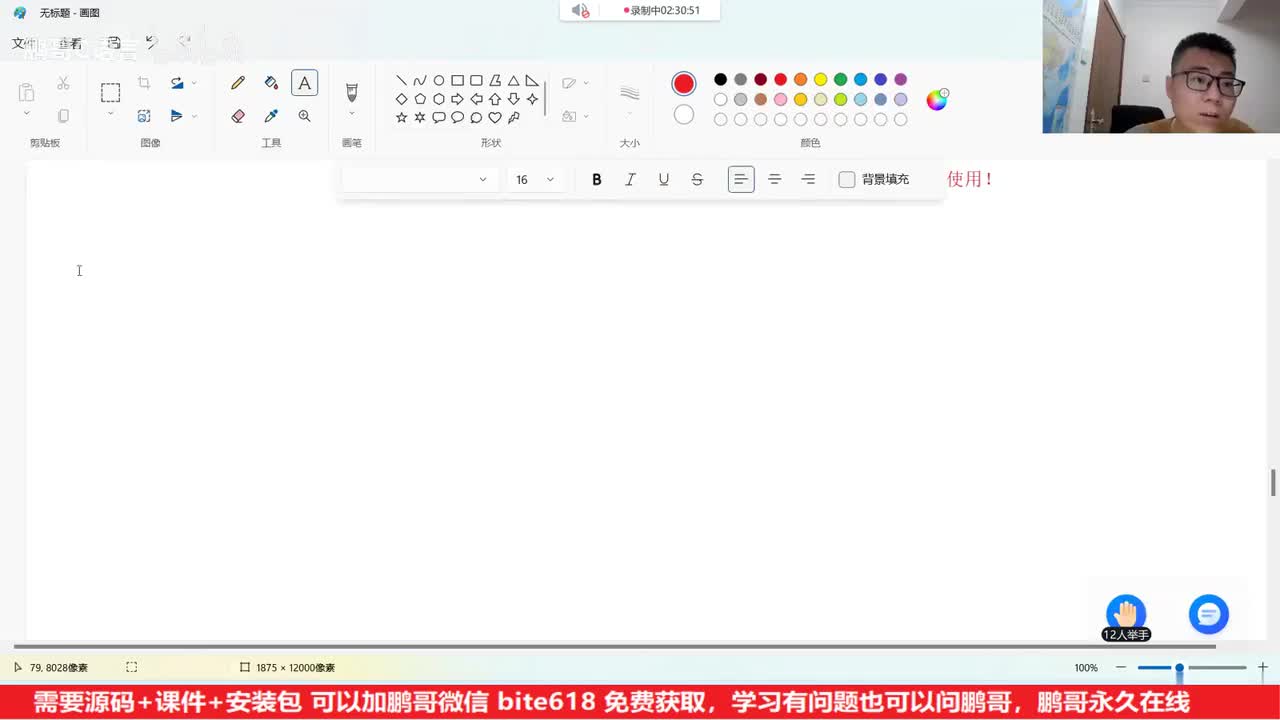Screen dimensions: 1280x720
Task: Open the 查看 menu
Action: click(70, 43)
